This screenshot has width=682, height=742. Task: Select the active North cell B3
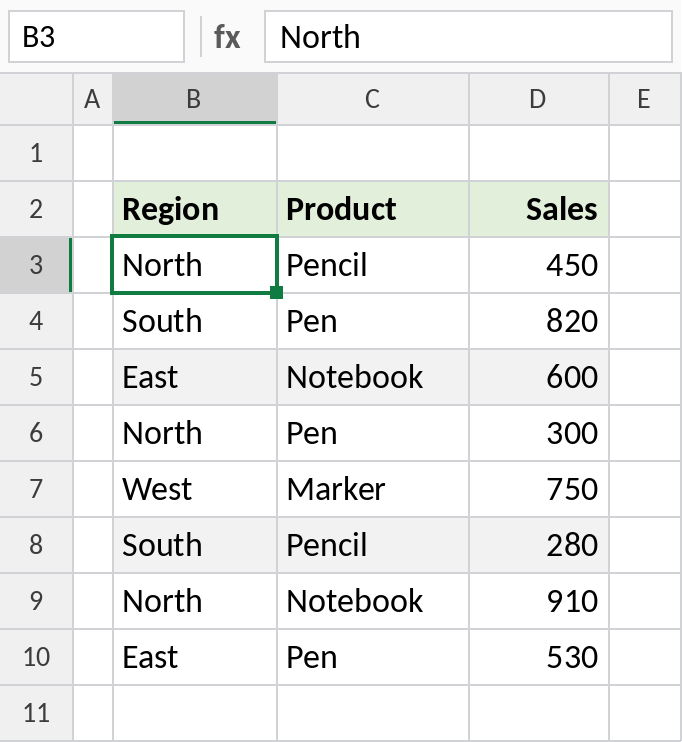click(x=195, y=265)
